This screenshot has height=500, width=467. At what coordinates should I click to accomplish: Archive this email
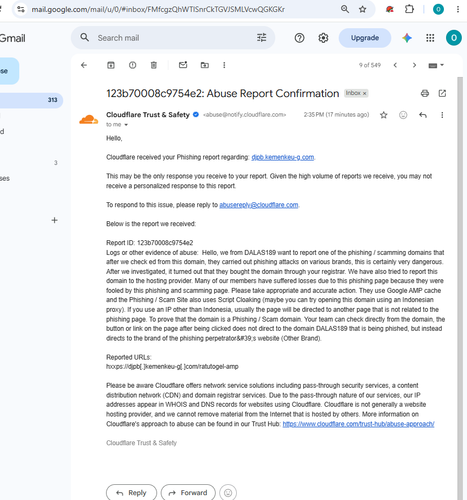111,65
